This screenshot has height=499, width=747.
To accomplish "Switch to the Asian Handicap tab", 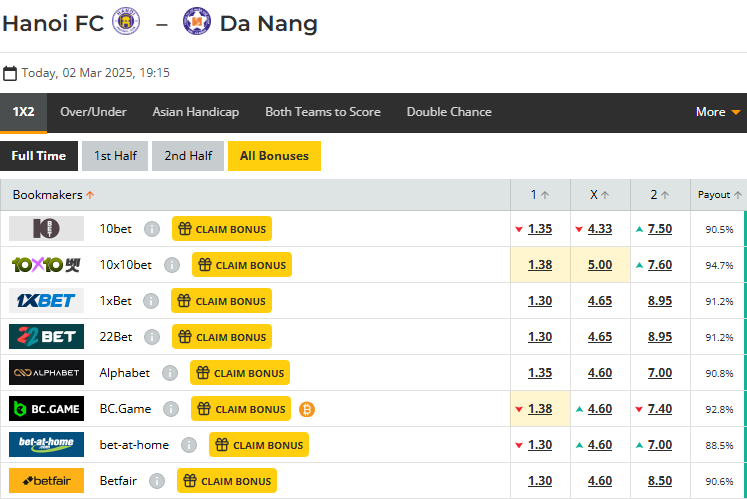I will click(x=196, y=112).
